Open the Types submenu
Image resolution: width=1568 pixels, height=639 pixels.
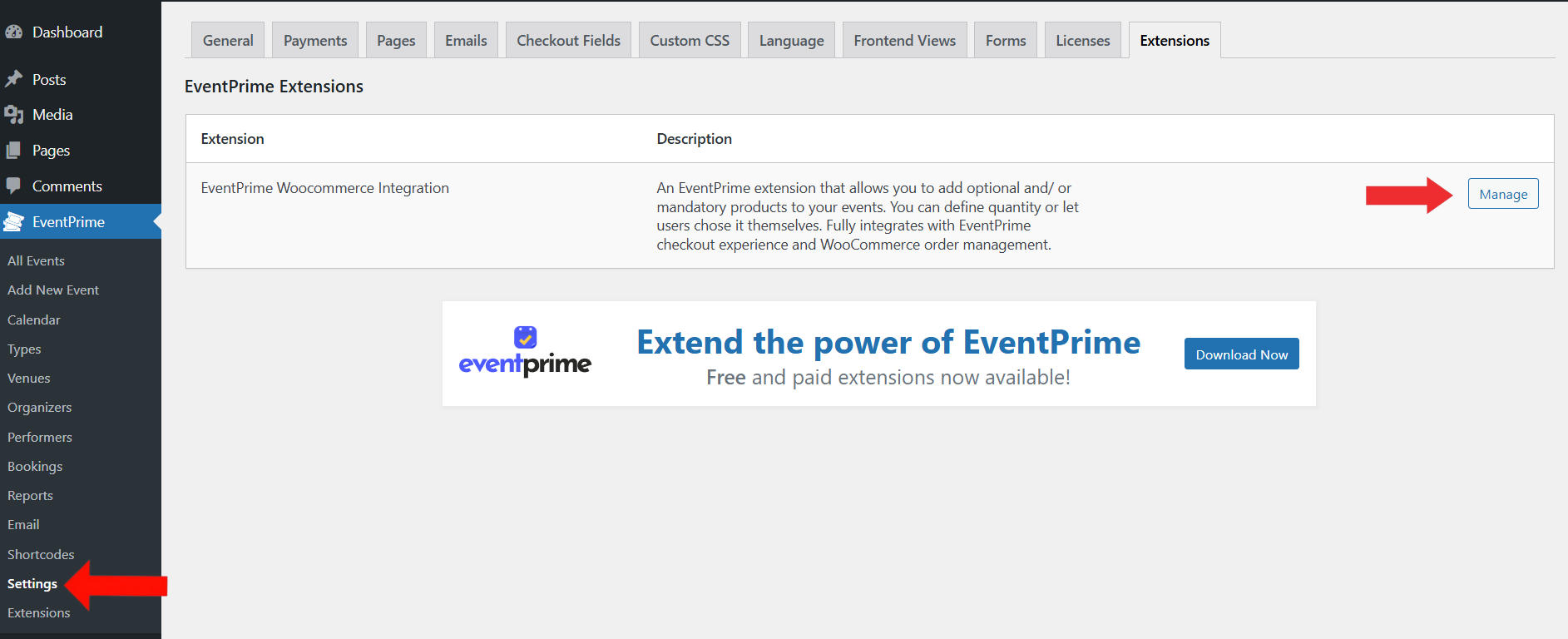coord(24,349)
